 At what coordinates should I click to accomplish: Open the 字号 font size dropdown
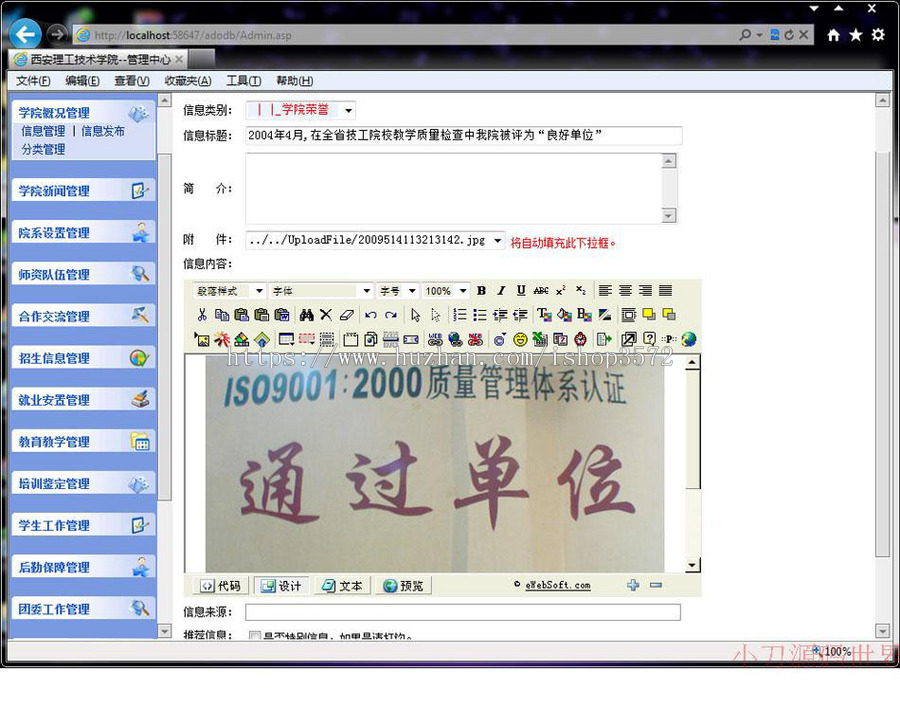click(x=412, y=291)
